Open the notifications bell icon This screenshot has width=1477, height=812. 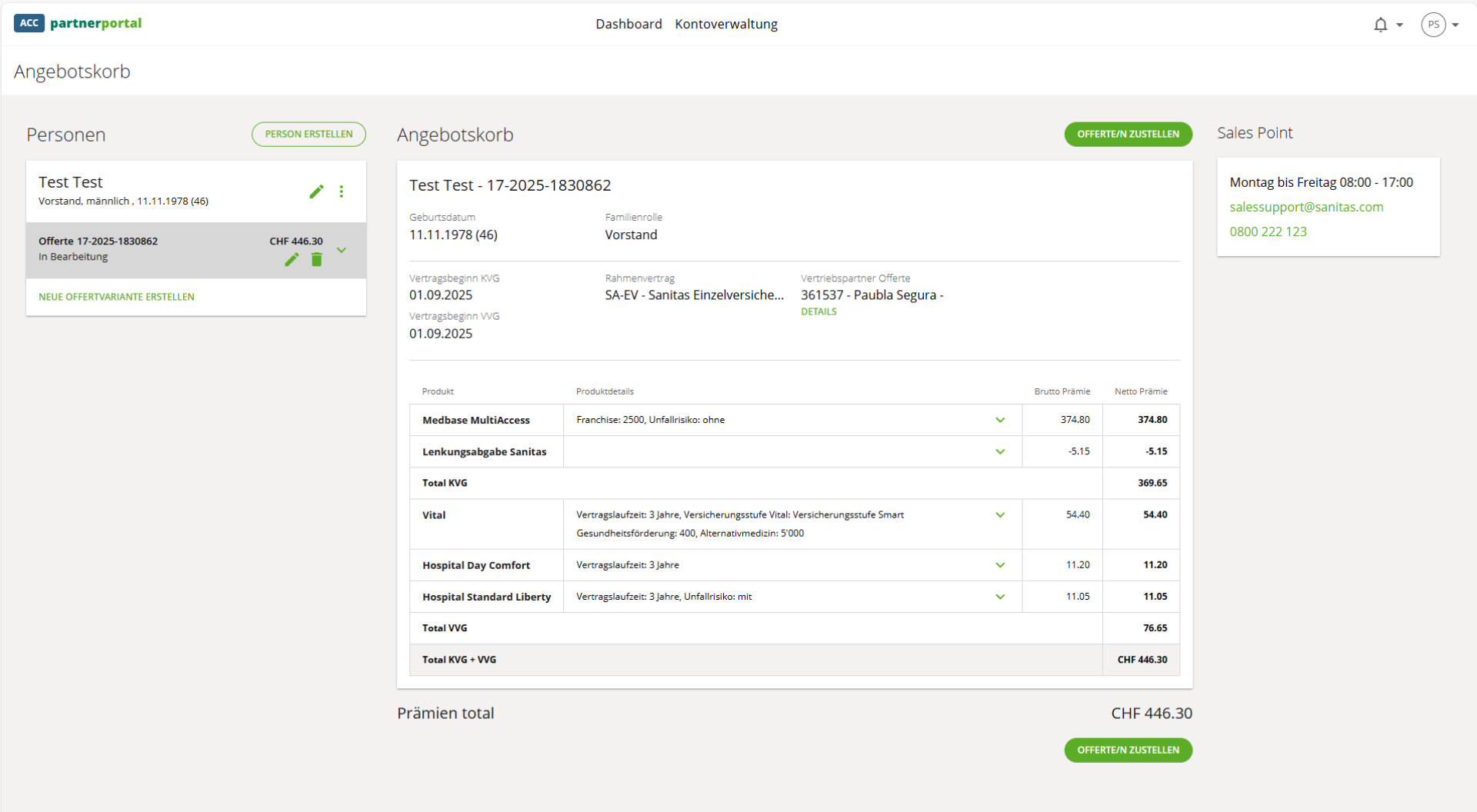click(1380, 25)
